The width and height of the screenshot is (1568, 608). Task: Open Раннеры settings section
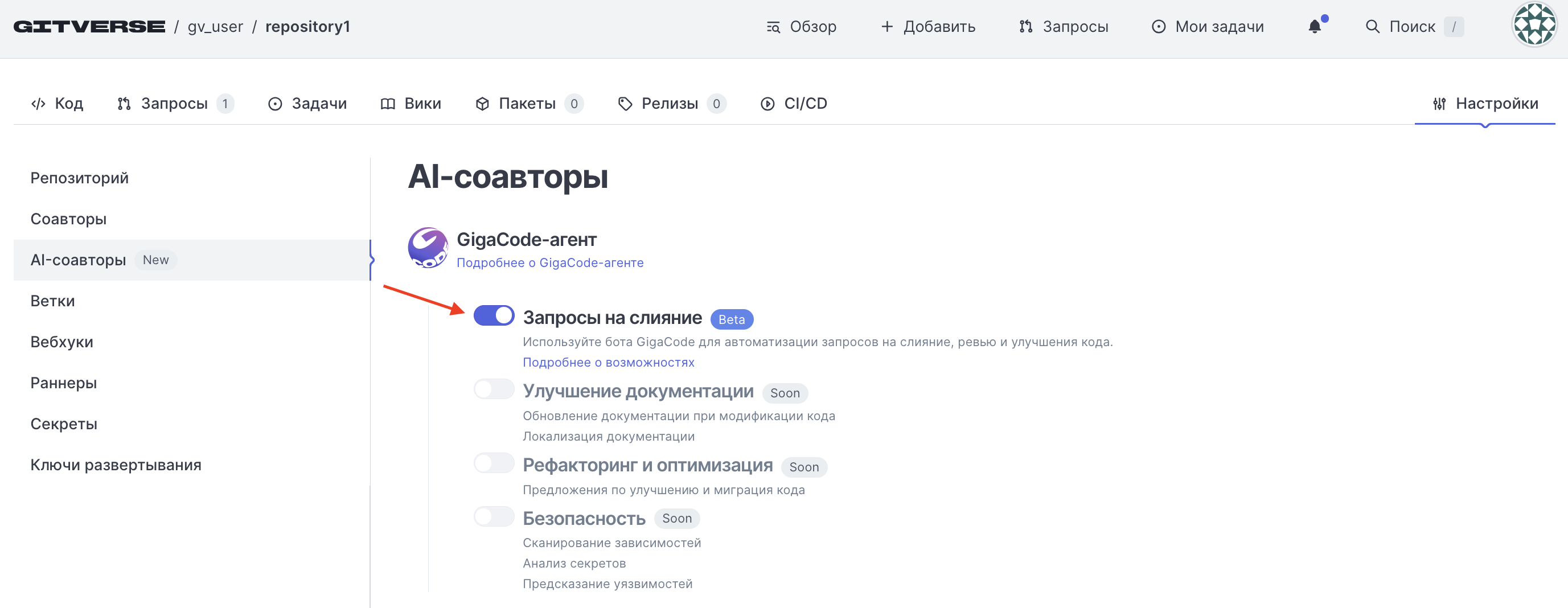pyautogui.click(x=192, y=383)
